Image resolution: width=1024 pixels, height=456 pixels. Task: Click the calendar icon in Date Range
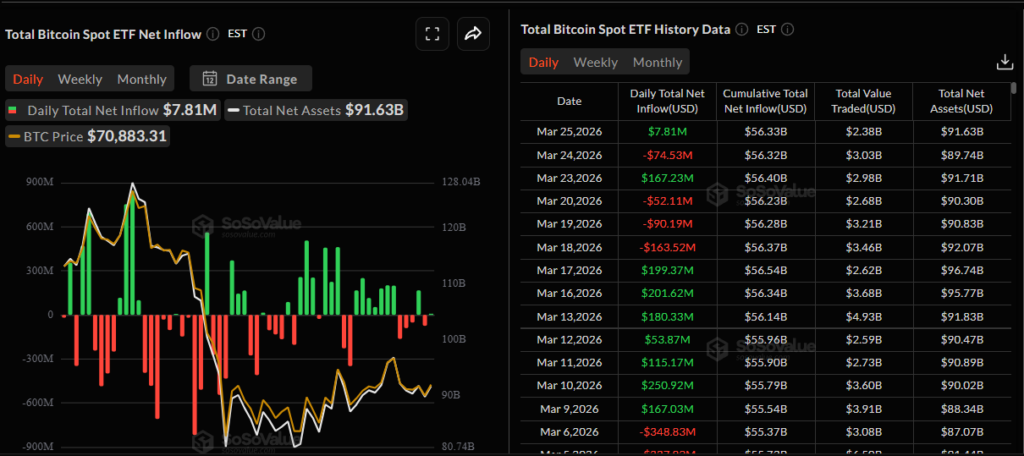tap(210, 79)
